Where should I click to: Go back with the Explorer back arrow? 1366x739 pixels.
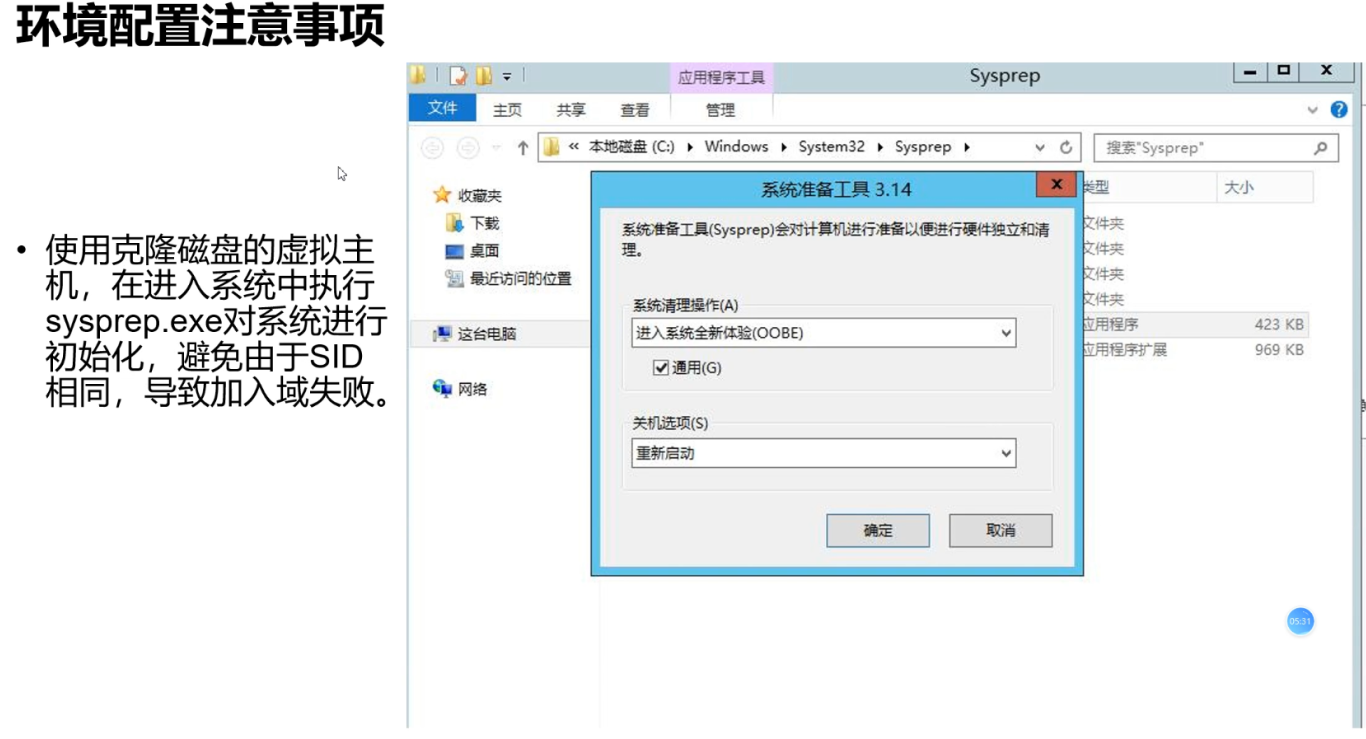pyautogui.click(x=432, y=148)
